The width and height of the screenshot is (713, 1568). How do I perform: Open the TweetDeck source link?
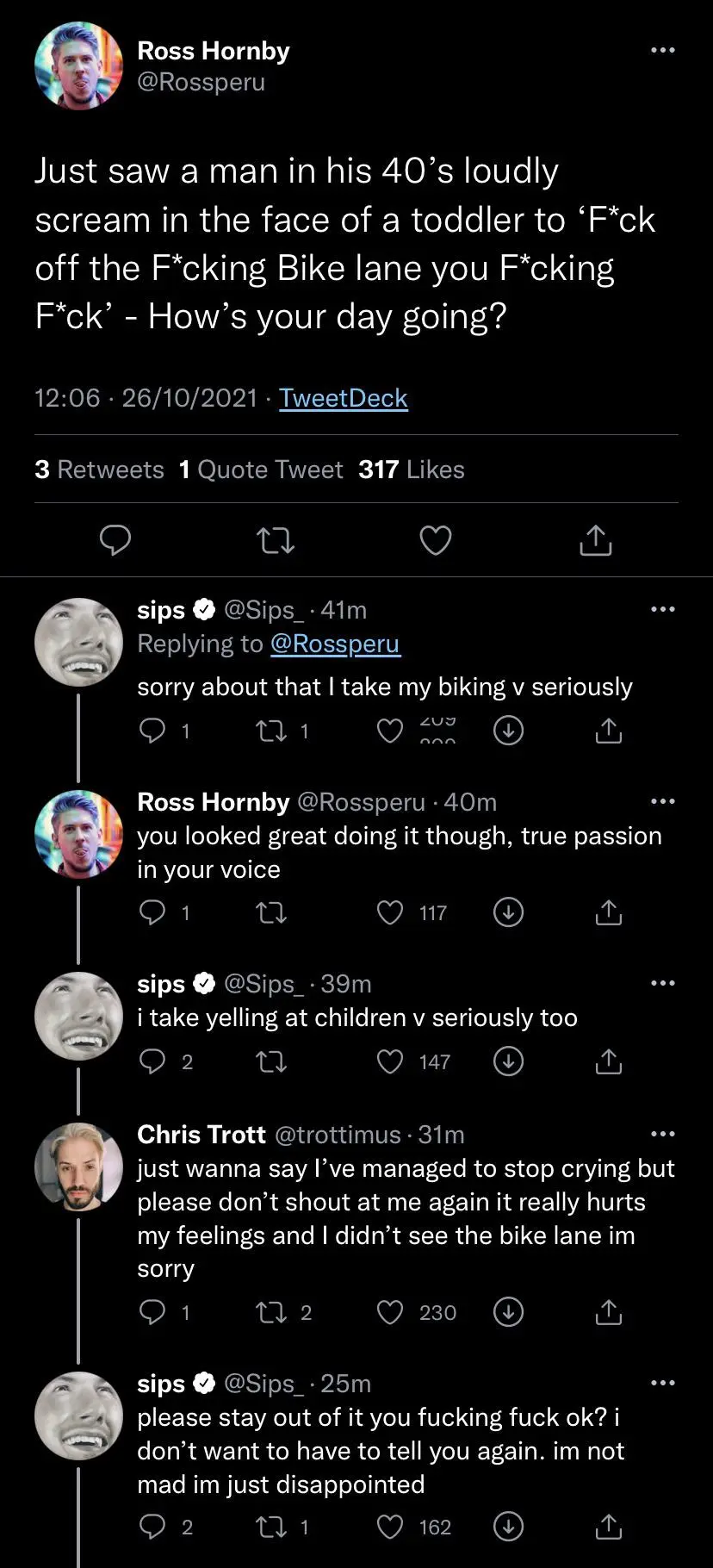click(343, 398)
